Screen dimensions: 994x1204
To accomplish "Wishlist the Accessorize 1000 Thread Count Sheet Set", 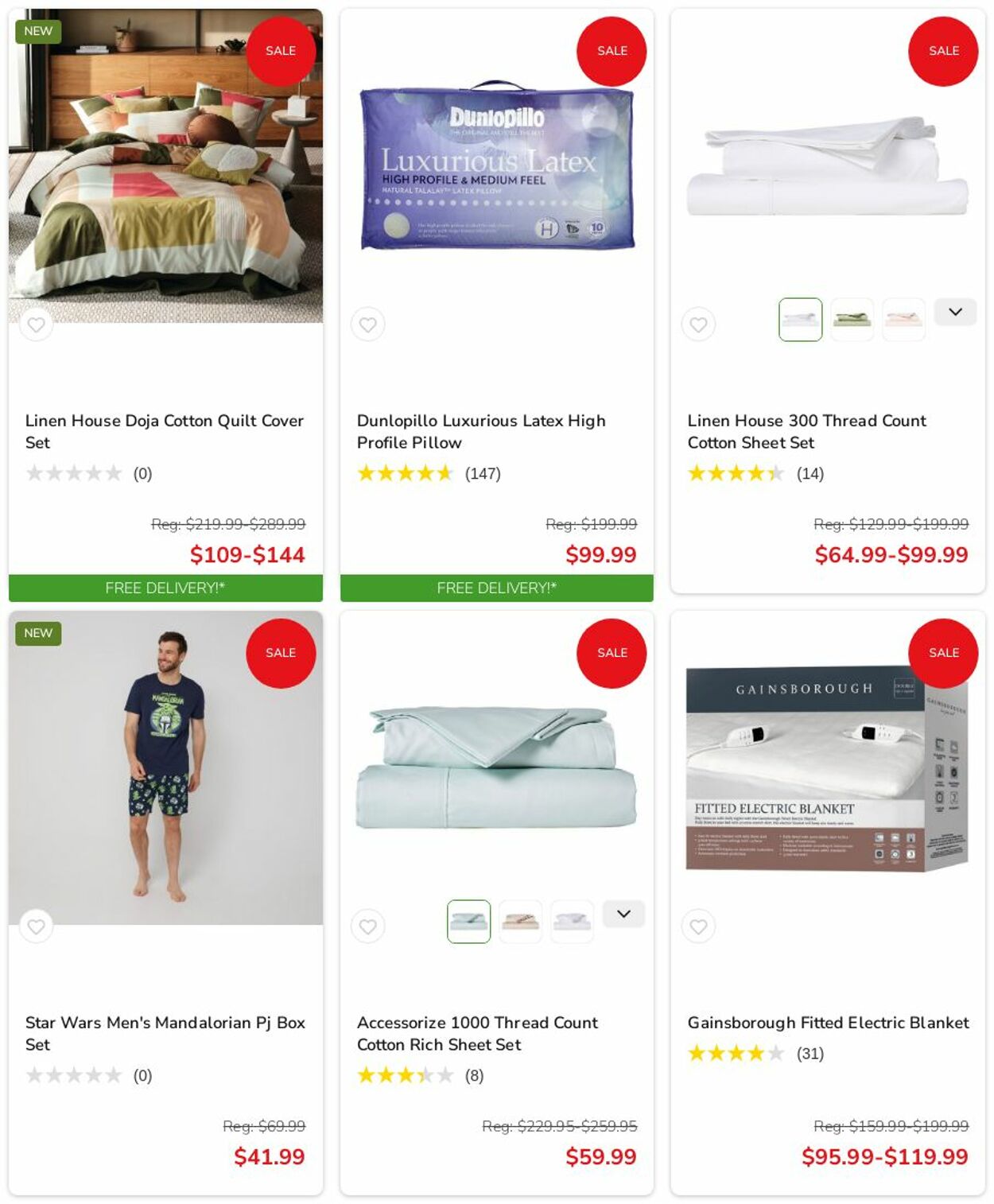I will coord(367,926).
